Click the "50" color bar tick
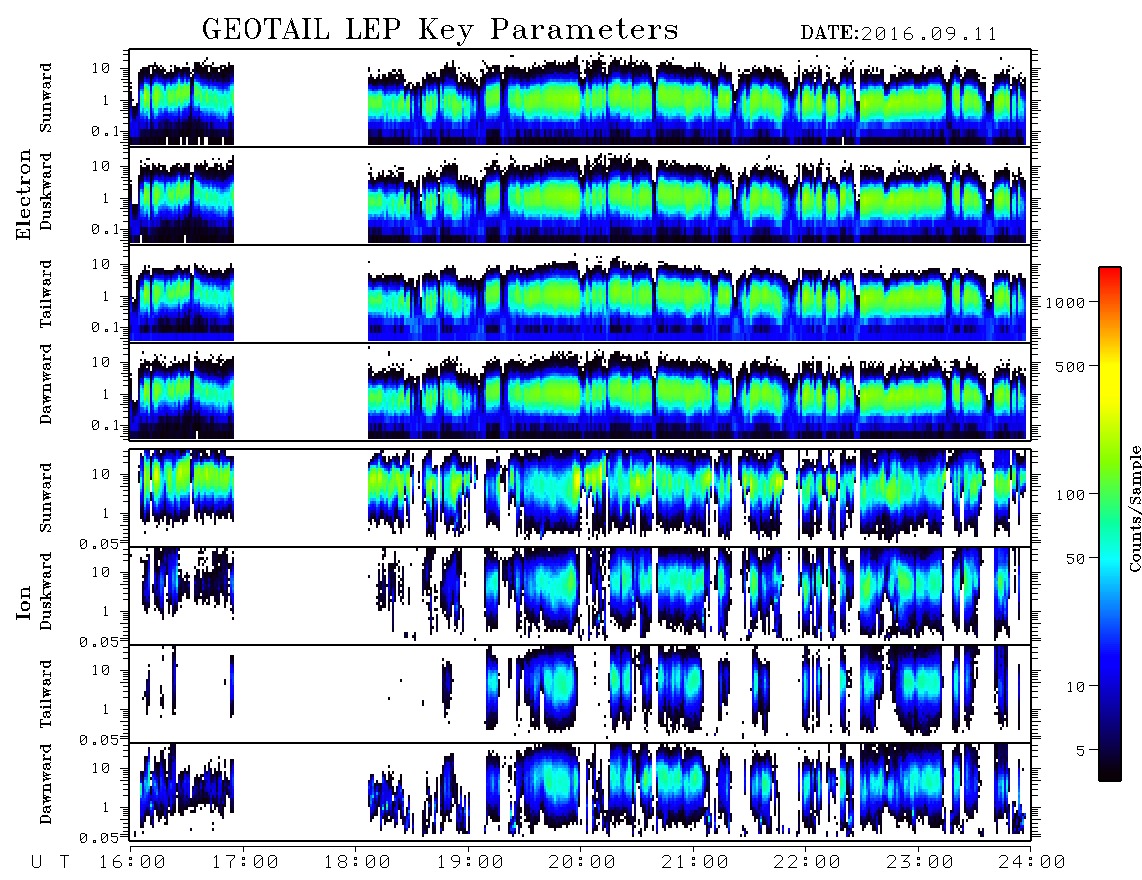This screenshot has height=880, width=1142. pos(1076,559)
